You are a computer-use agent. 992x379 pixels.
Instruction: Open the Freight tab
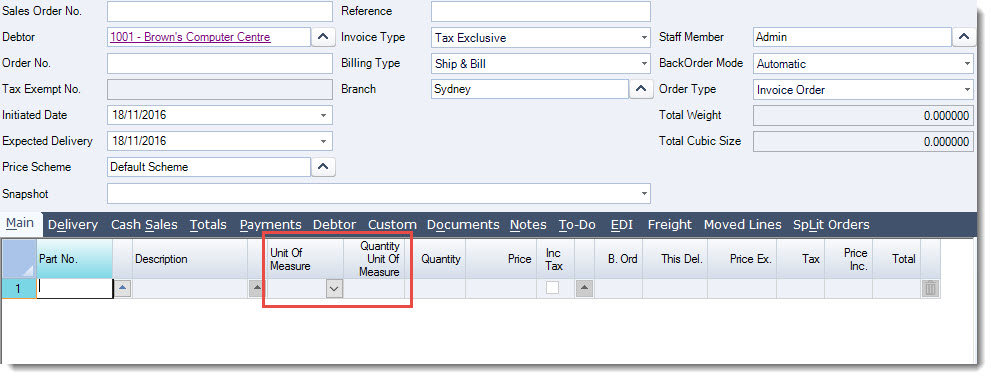[670, 225]
